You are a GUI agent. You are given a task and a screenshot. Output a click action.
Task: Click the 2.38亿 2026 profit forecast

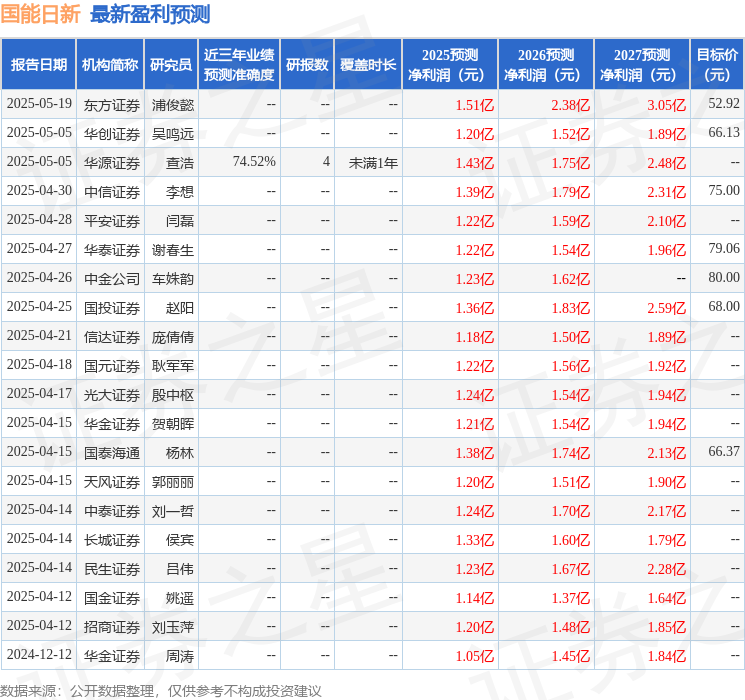coord(571,105)
